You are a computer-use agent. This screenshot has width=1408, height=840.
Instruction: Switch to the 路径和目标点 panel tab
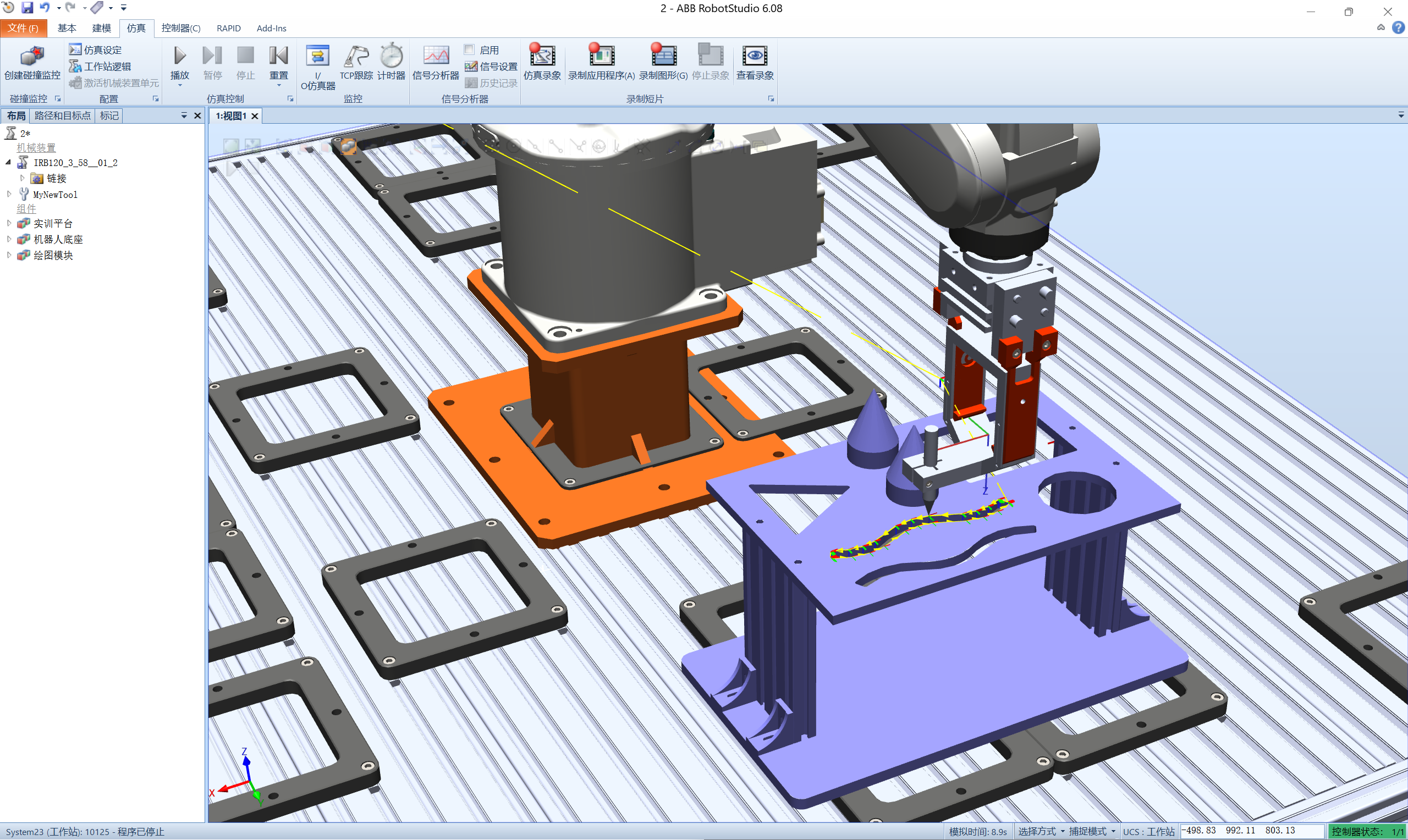click(62, 115)
